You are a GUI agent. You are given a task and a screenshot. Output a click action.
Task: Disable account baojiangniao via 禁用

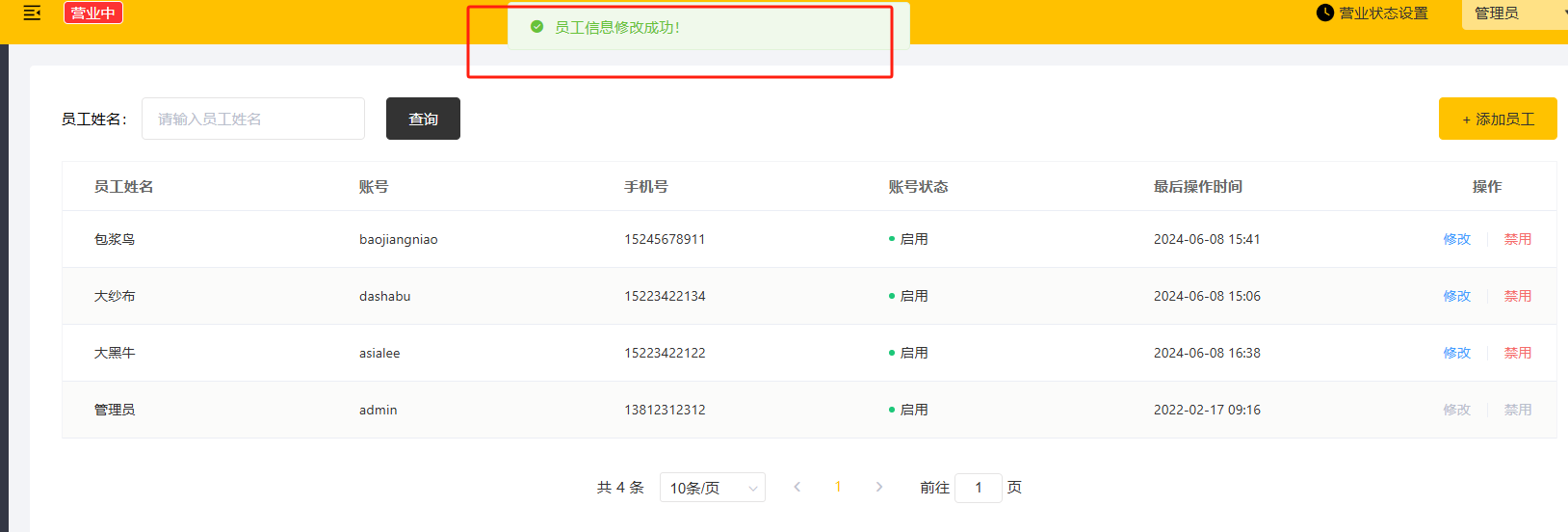(1517, 239)
